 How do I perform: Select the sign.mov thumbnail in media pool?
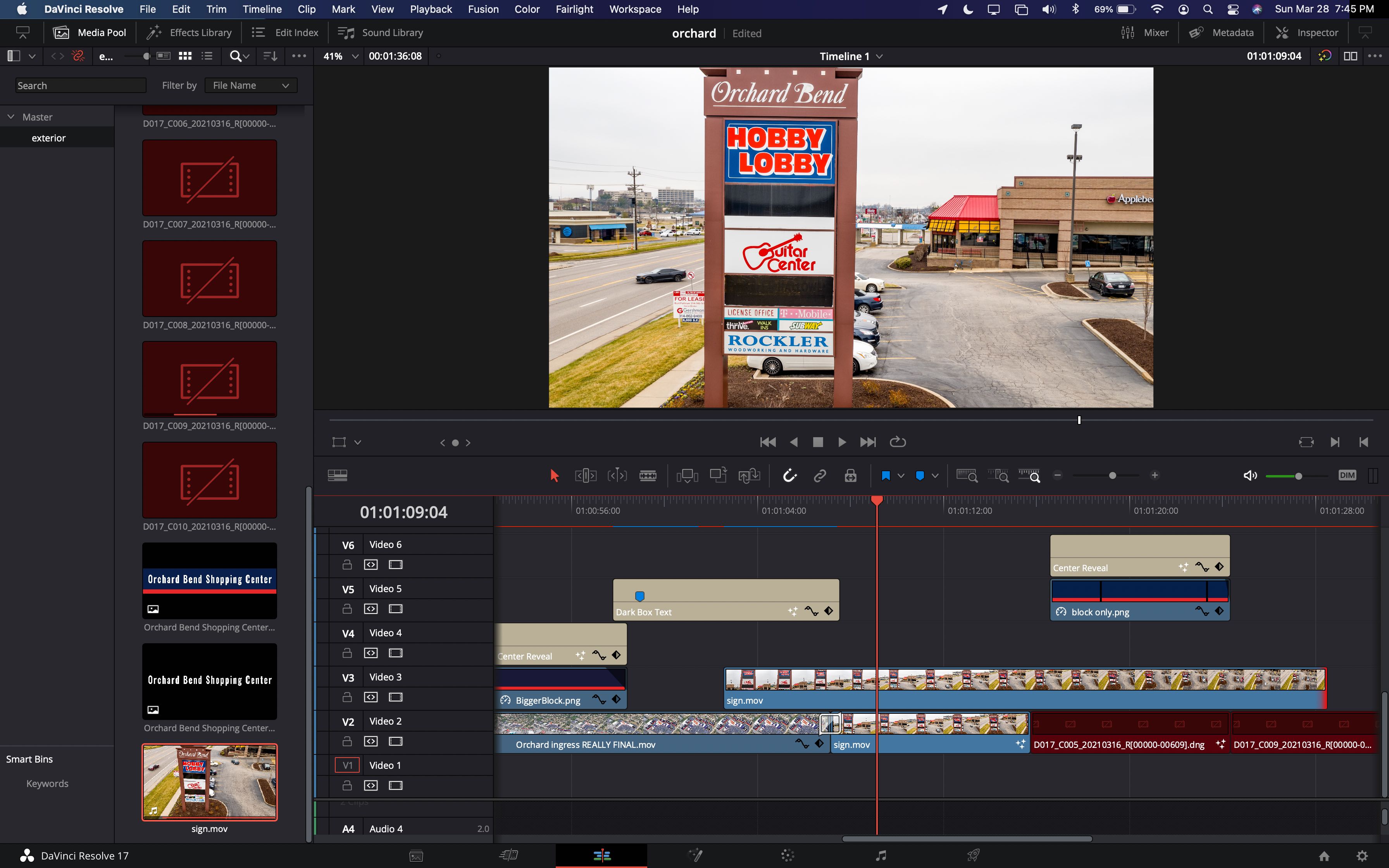(x=210, y=782)
